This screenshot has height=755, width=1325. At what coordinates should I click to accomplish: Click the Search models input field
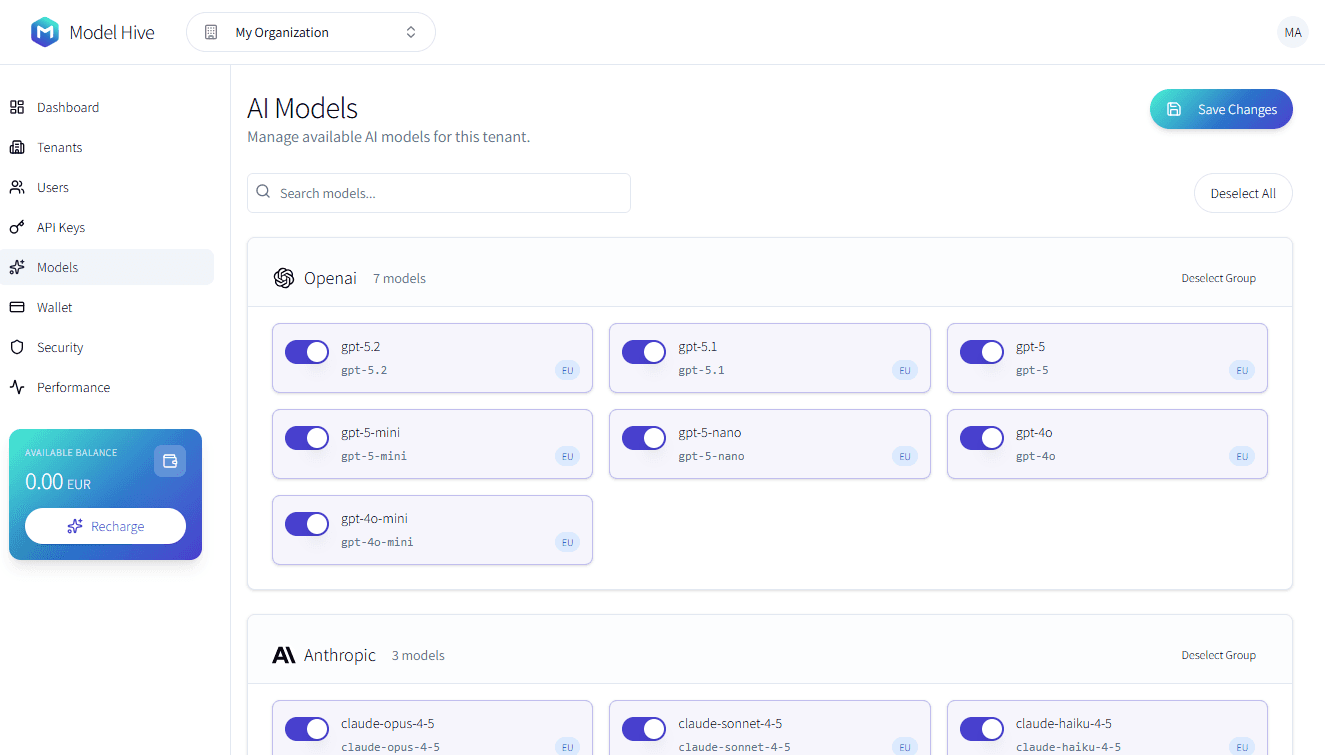pos(438,192)
